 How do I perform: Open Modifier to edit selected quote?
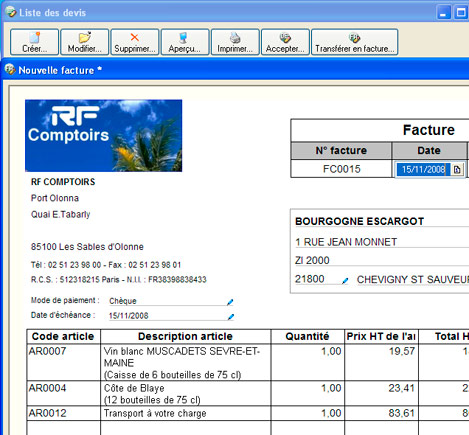85,42
